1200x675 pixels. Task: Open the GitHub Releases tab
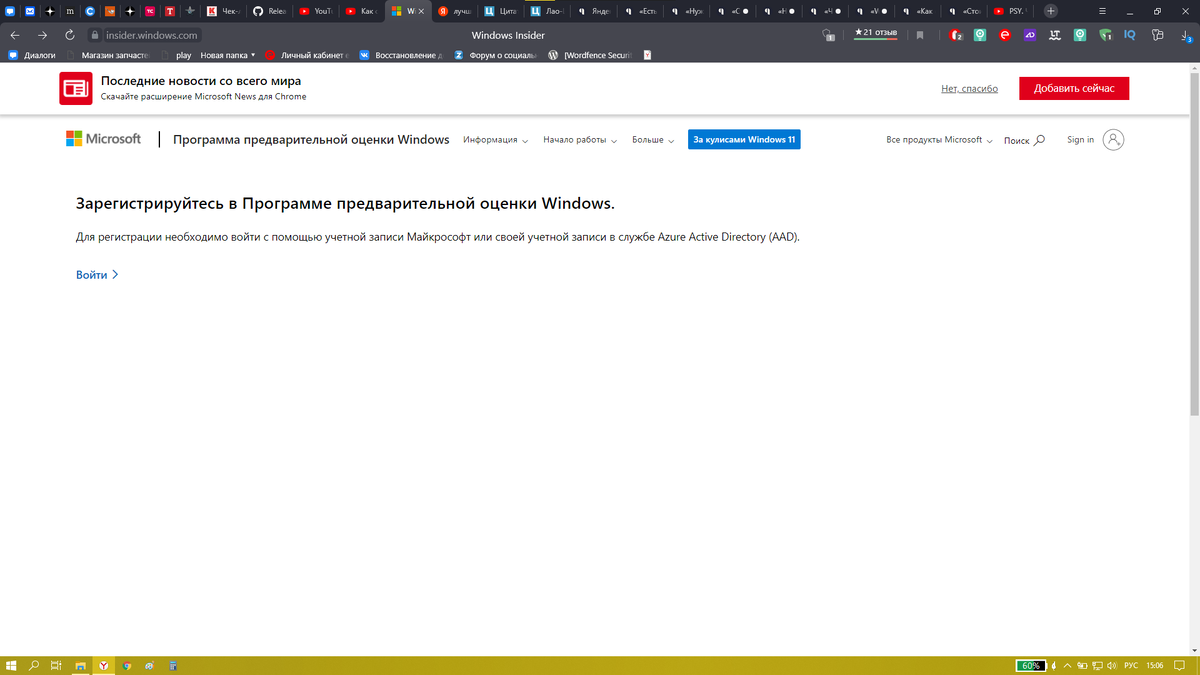pos(269,11)
